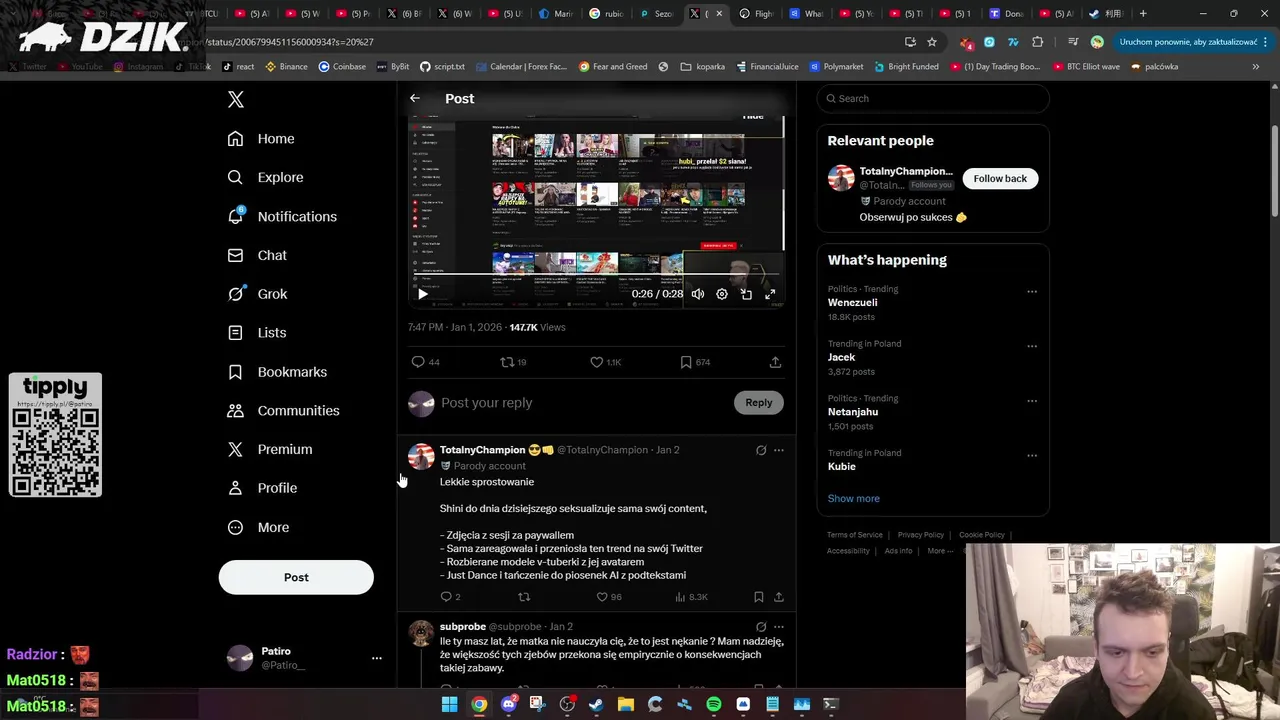
Task: Open Explore from the sidebar
Action: pos(265,177)
